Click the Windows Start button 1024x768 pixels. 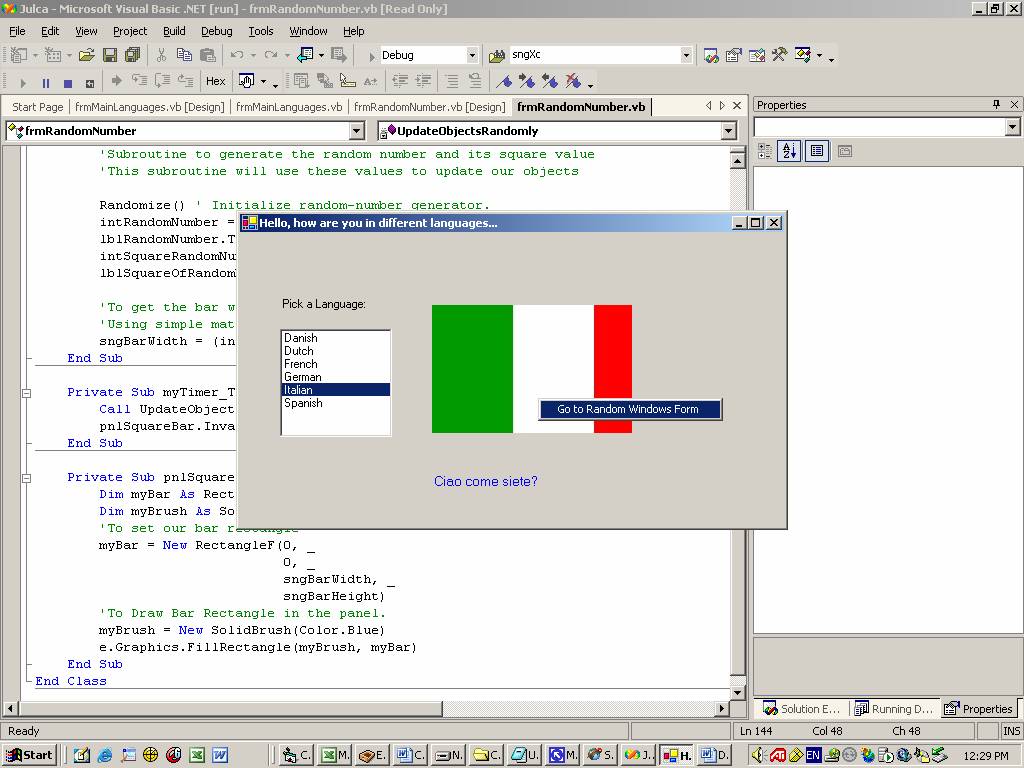29,755
